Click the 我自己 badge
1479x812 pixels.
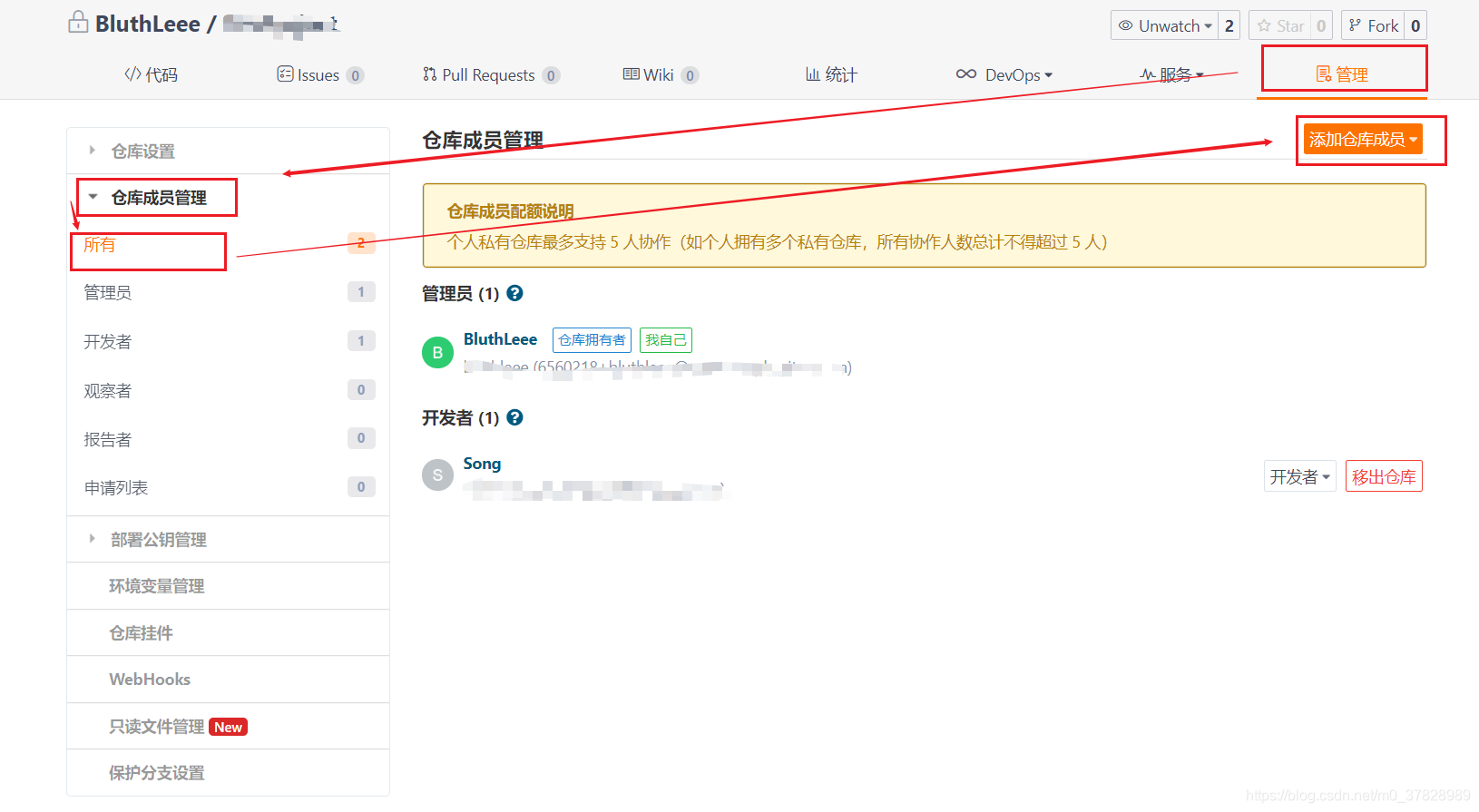tap(666, 340)
